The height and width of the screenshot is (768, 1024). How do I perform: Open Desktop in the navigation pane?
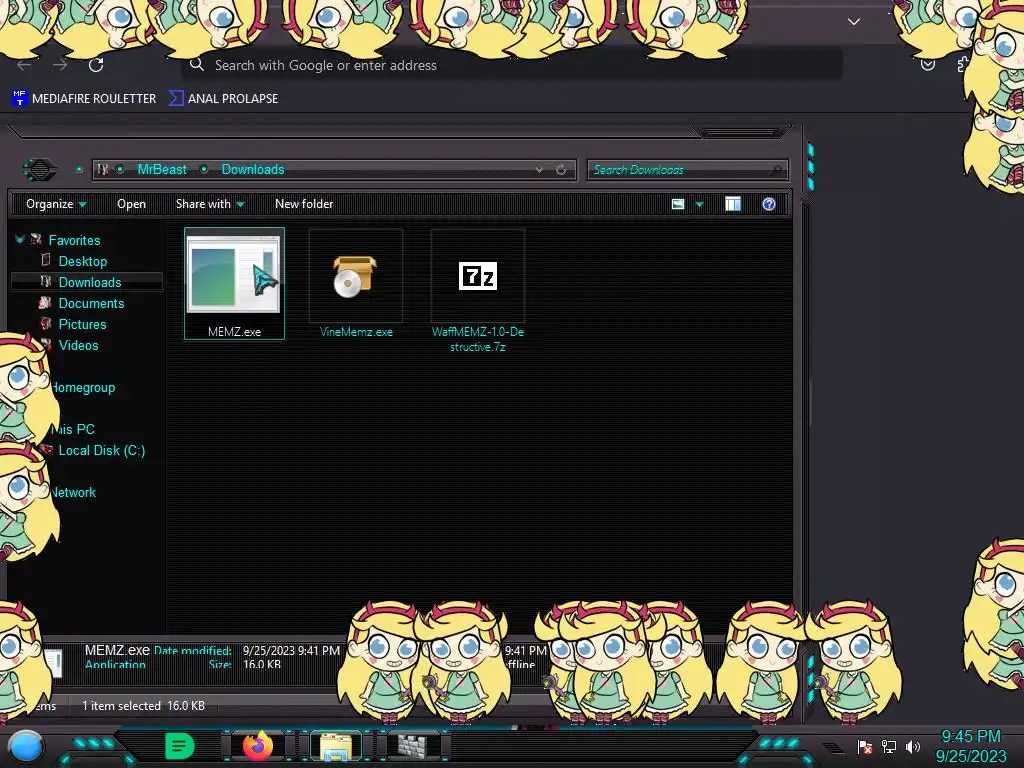tap(83, 261)
